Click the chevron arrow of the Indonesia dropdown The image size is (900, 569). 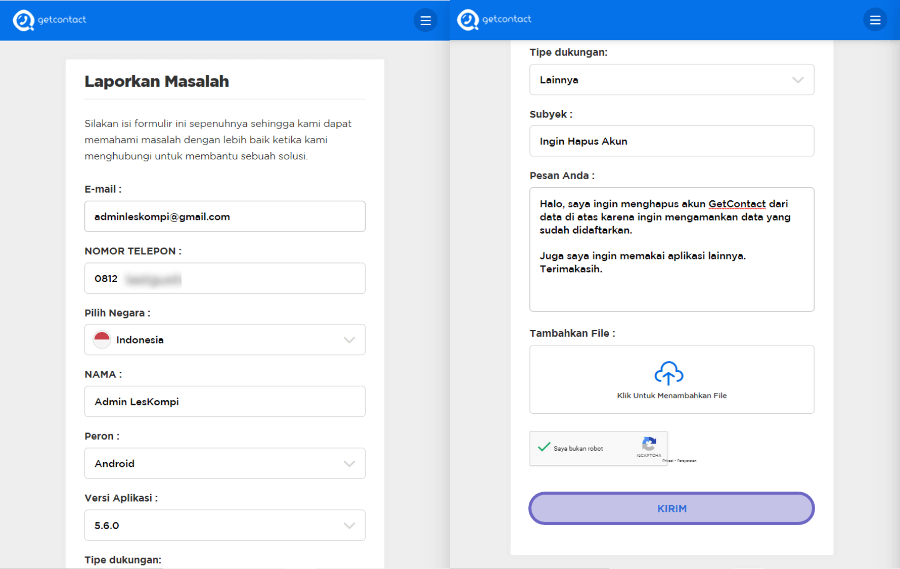tap(349, 340)
